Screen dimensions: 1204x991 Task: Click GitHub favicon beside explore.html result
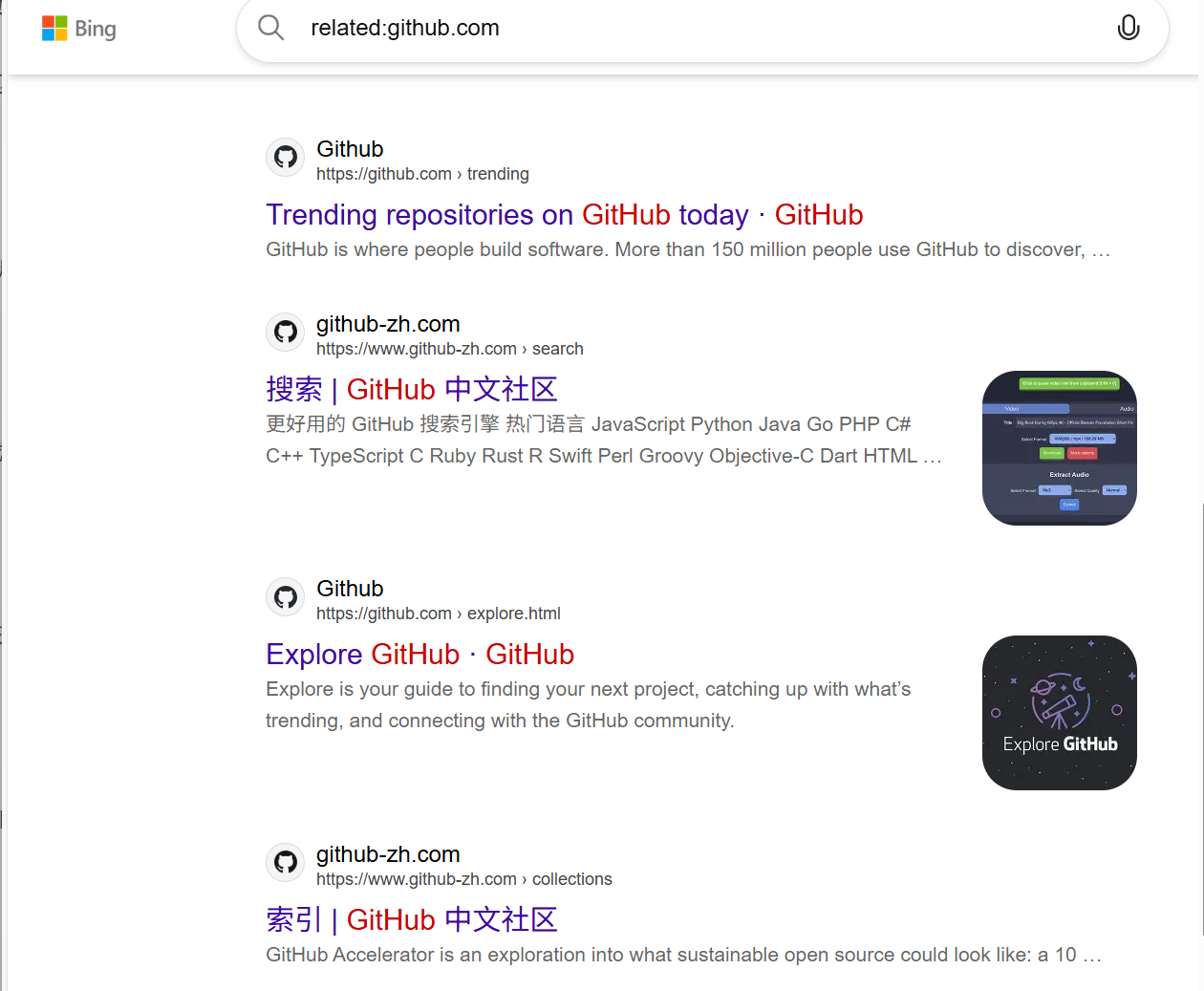pos(286,596)
